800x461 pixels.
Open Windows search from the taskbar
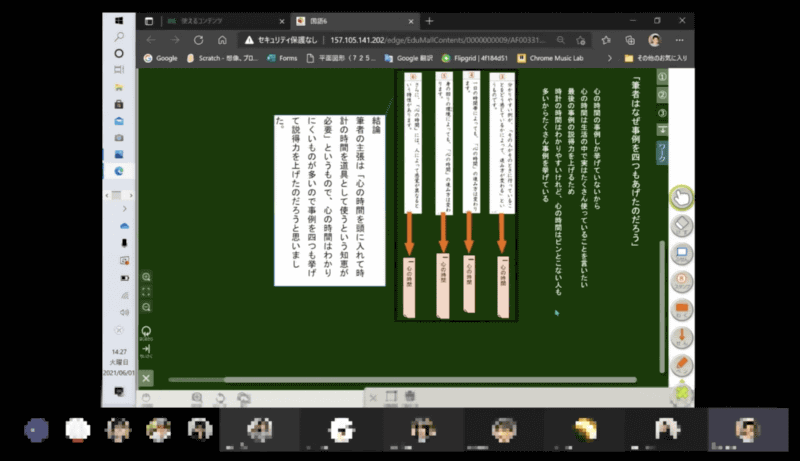[x=119, y=37]
